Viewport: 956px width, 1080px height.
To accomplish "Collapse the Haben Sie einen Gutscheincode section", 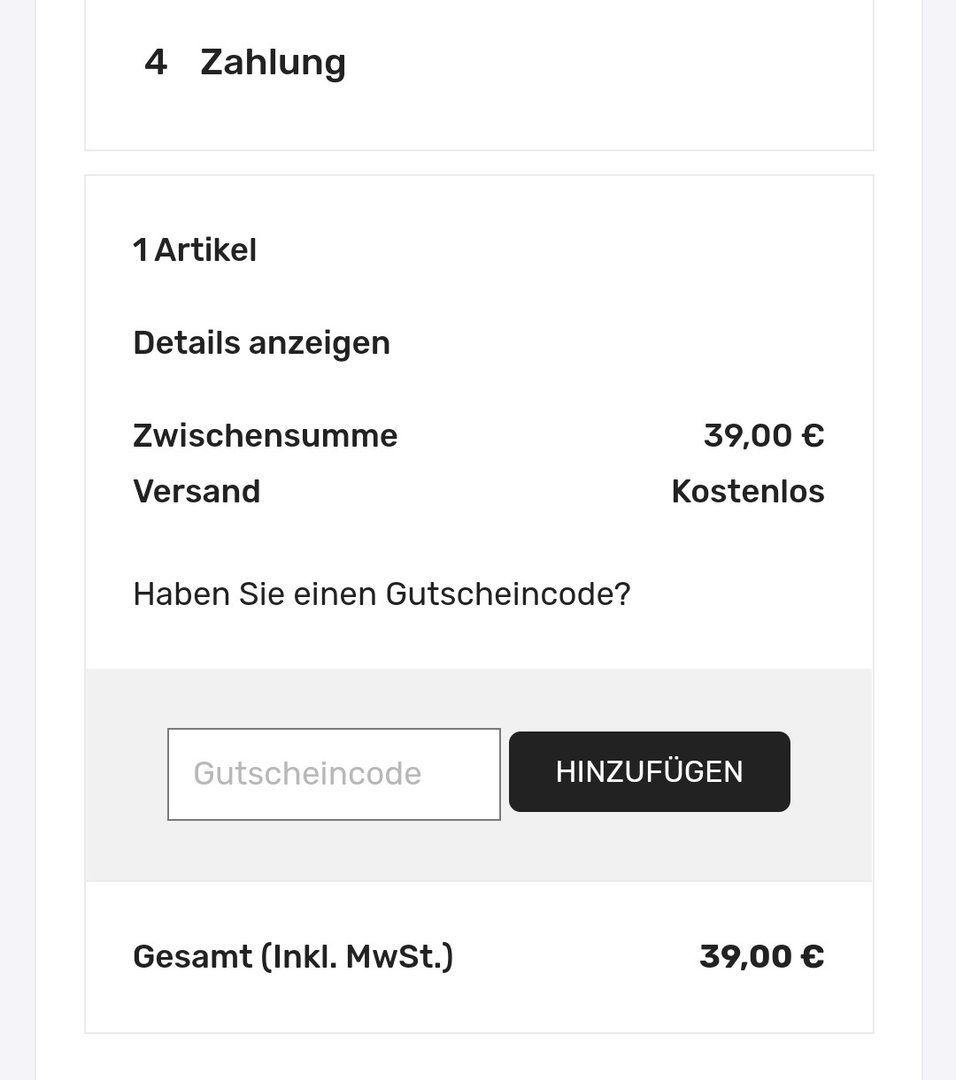I will point(382,594).
